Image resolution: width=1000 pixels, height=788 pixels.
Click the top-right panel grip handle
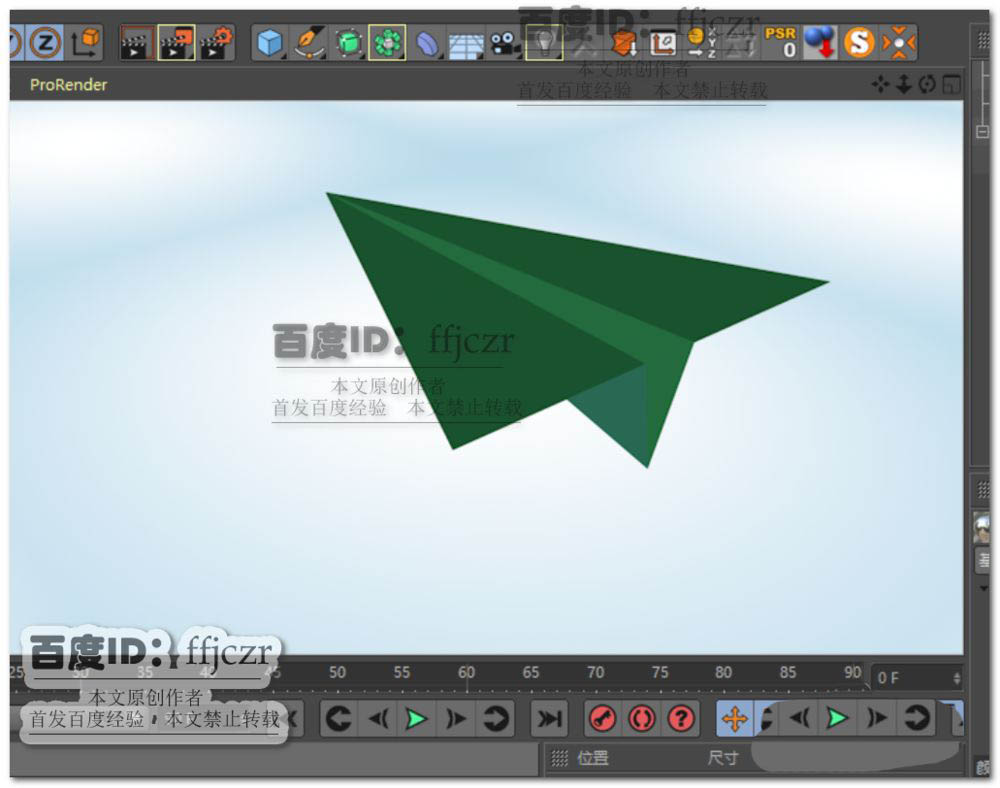tap(983, 40)
